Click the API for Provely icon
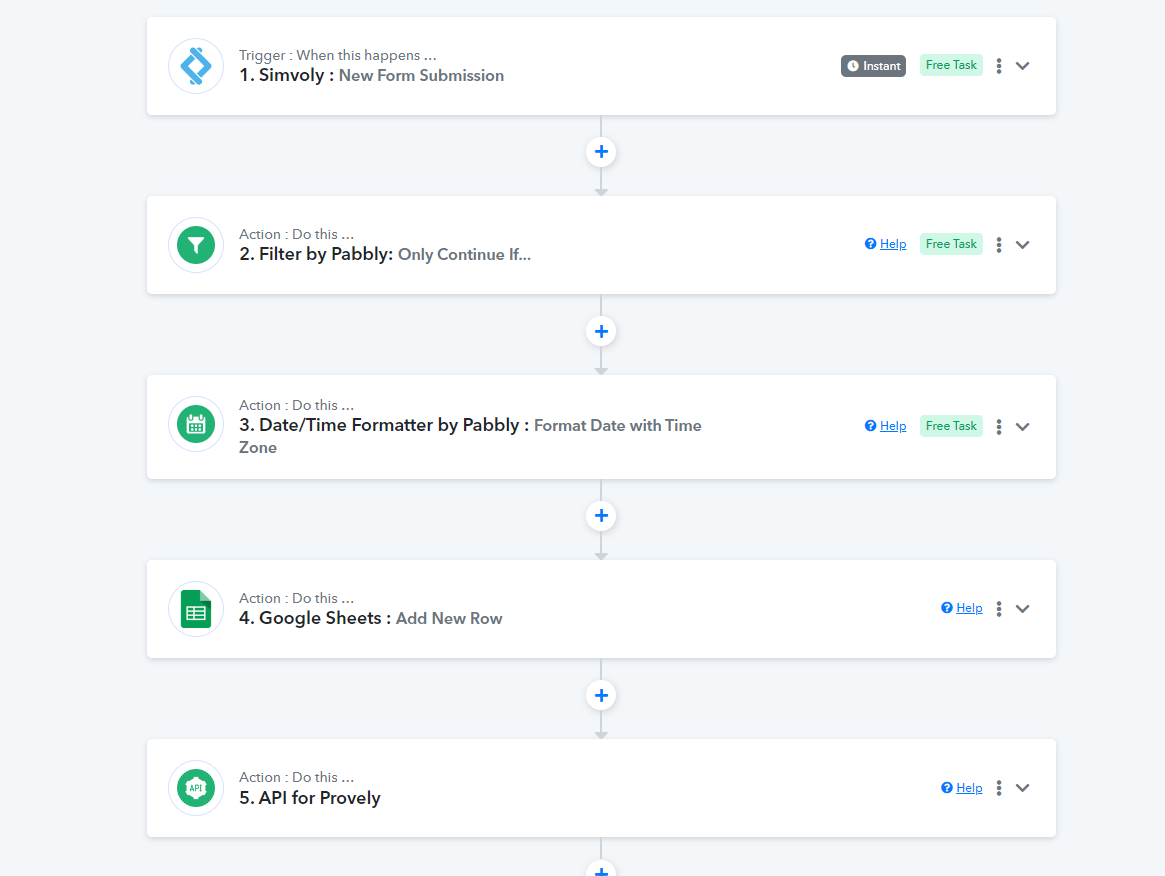 click(x=196, y=788)
